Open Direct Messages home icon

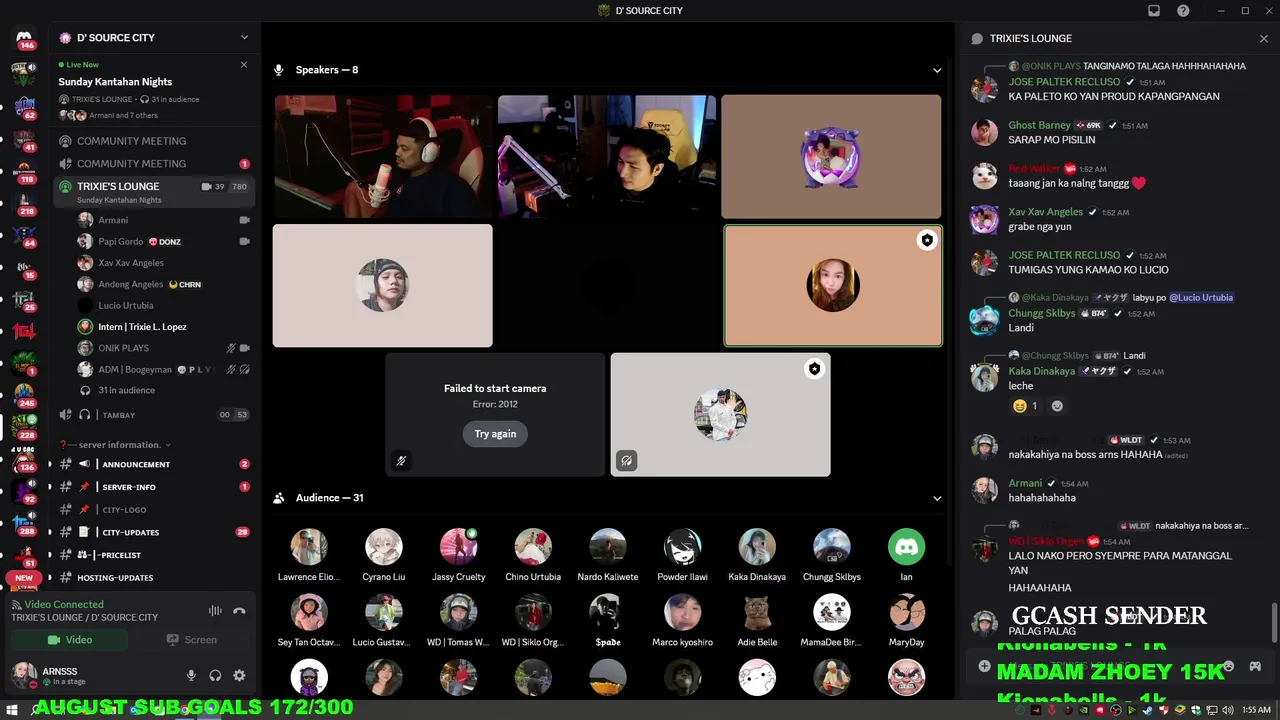click(x=25, y=38)
